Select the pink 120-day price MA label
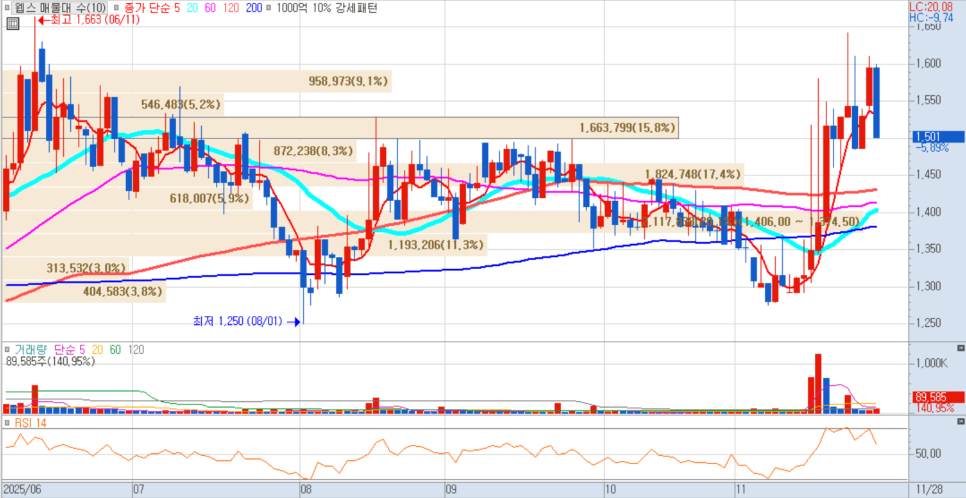966x498 pixels. [232, 8]
